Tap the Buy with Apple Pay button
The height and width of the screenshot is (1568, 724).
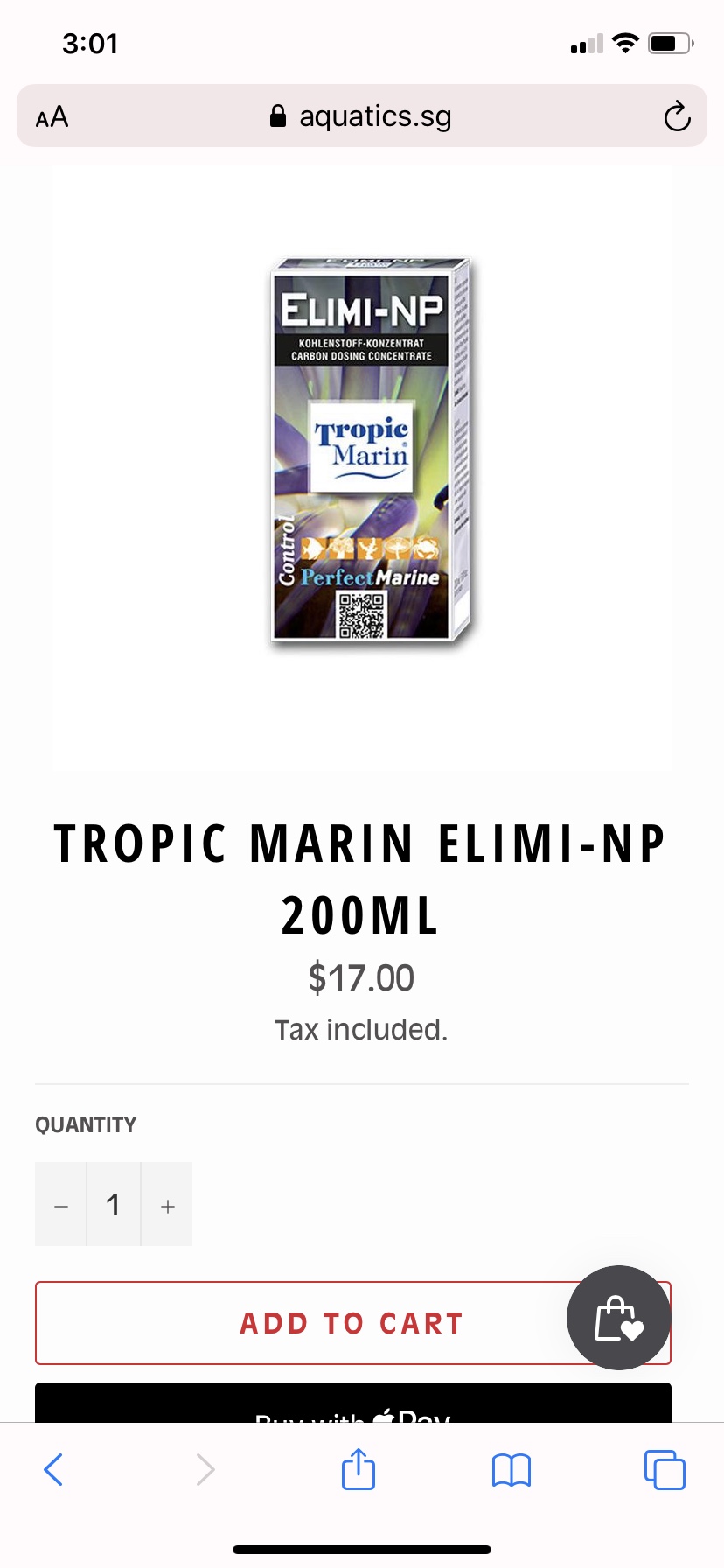pyautogui.click(x=353, y=1403)
